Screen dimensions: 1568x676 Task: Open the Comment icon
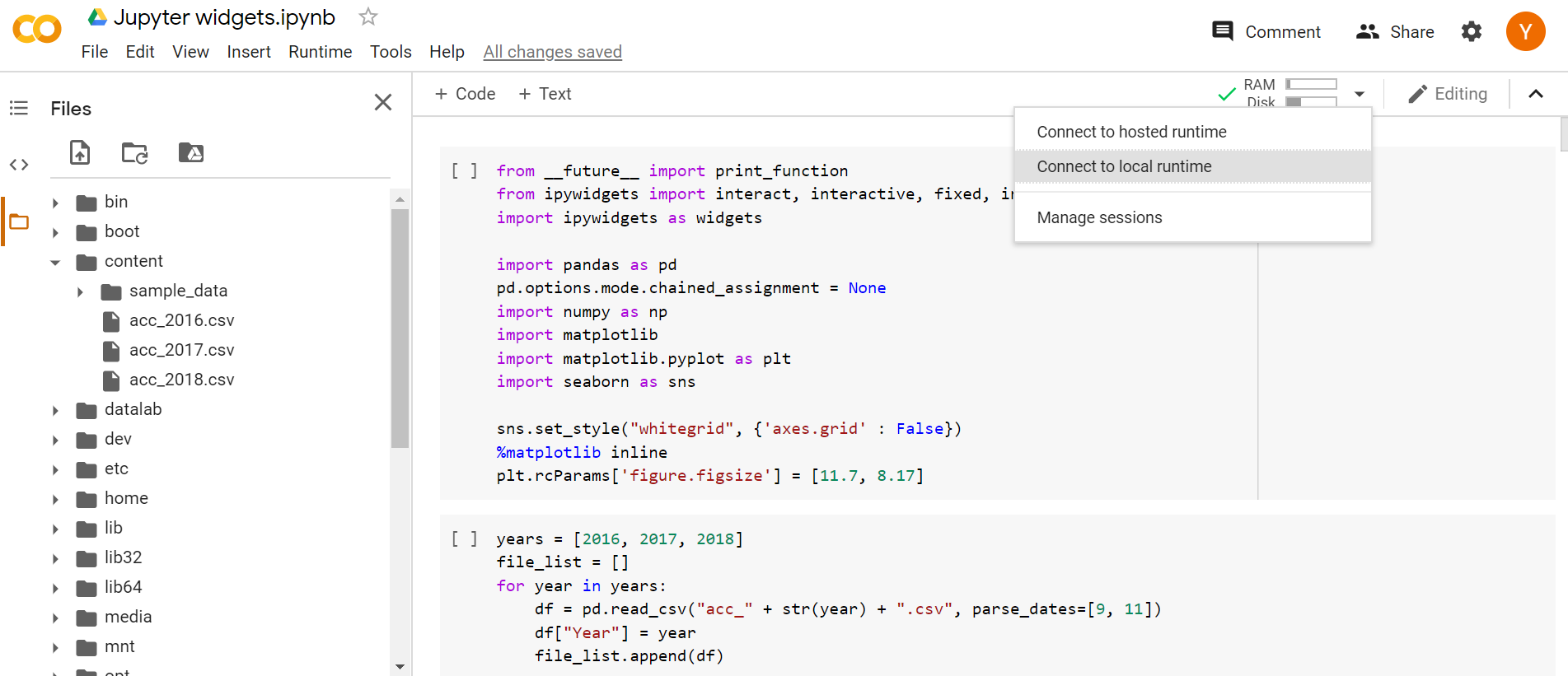(x=1223, y=31)
